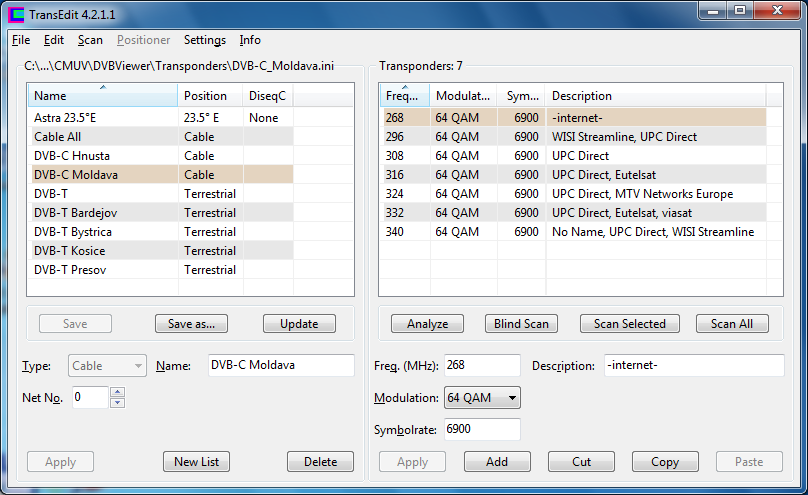Select the DVB-C Hnusta list row

162,156
